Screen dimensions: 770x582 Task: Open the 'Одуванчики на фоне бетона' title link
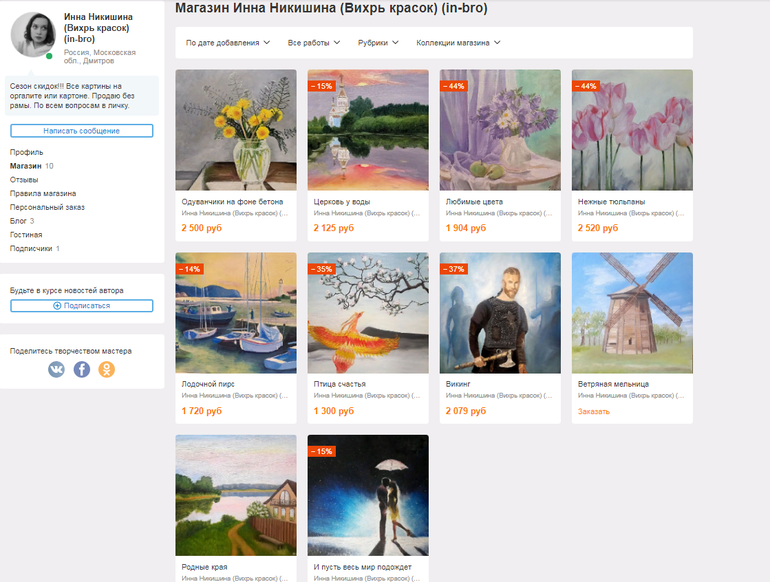point(232,202)
